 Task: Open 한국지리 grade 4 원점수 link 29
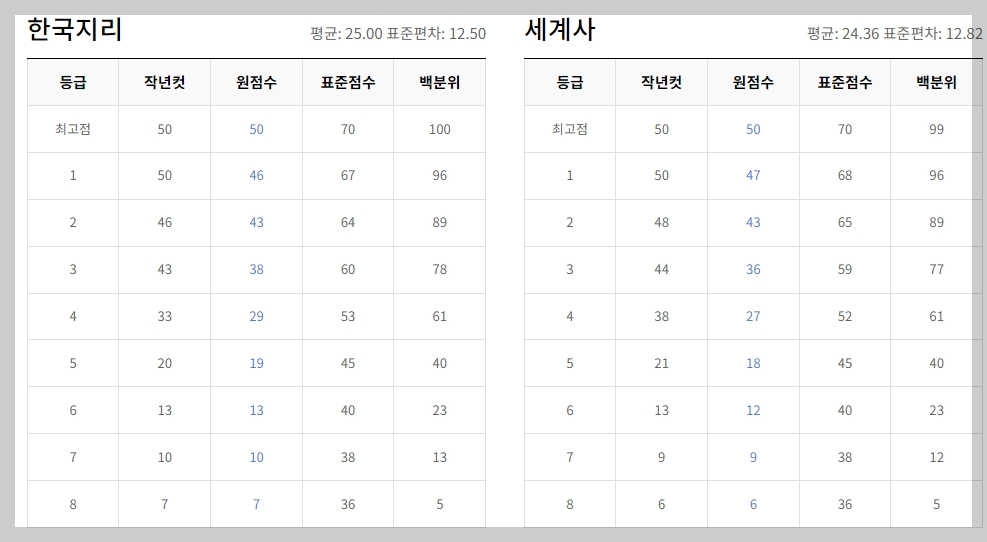(256, 317)
